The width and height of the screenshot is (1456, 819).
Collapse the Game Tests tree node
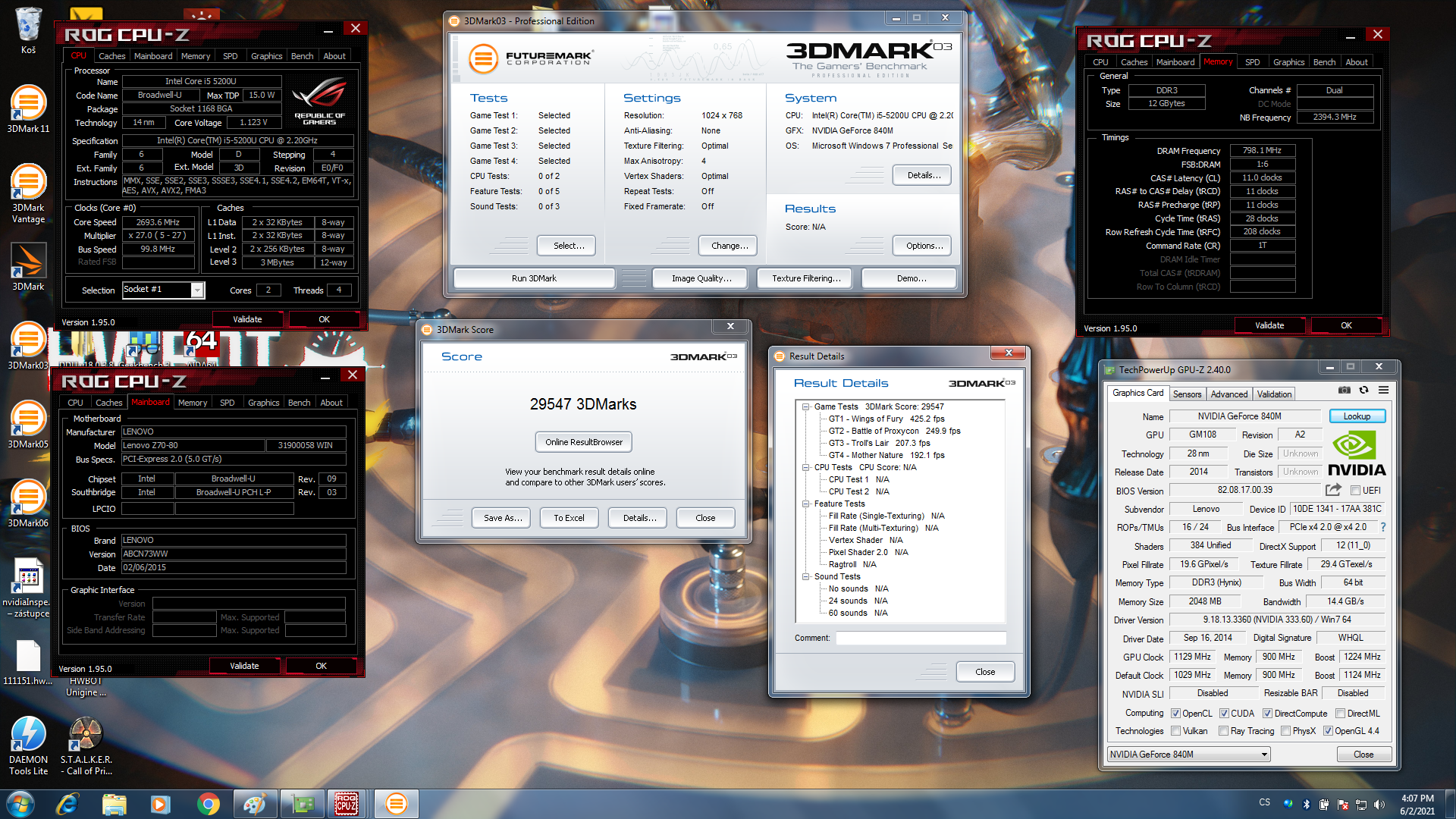click(805, 407)
